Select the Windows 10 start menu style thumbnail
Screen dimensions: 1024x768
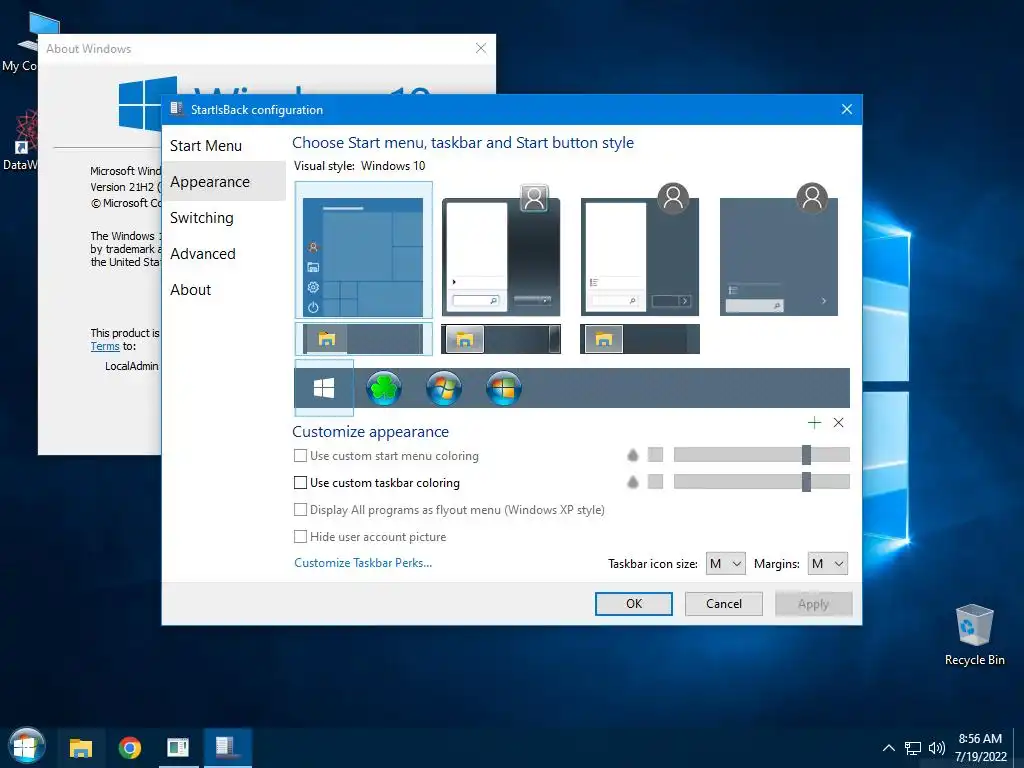click(363, 250)
